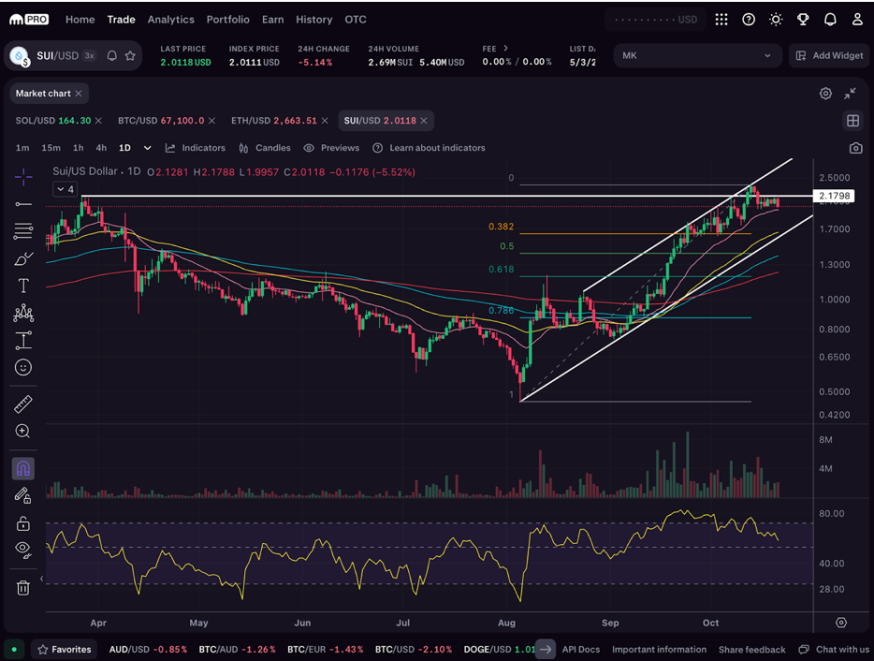Expand the collapsed indicators legend showing 4
874x661 pixels.
tap(64, 189)
